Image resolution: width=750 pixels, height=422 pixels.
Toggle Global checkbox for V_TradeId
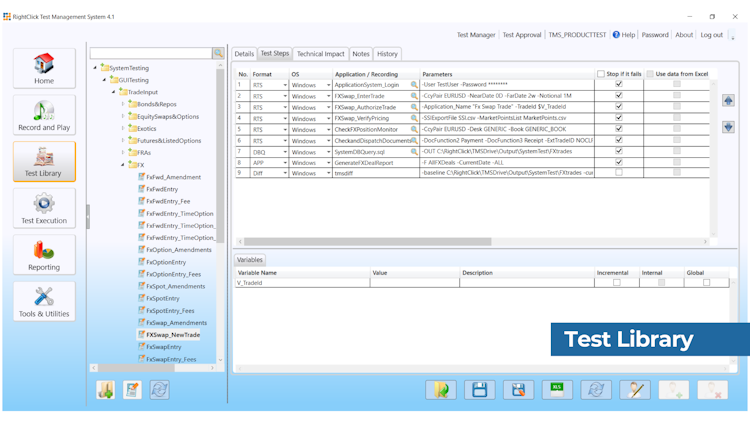point(706,283)
